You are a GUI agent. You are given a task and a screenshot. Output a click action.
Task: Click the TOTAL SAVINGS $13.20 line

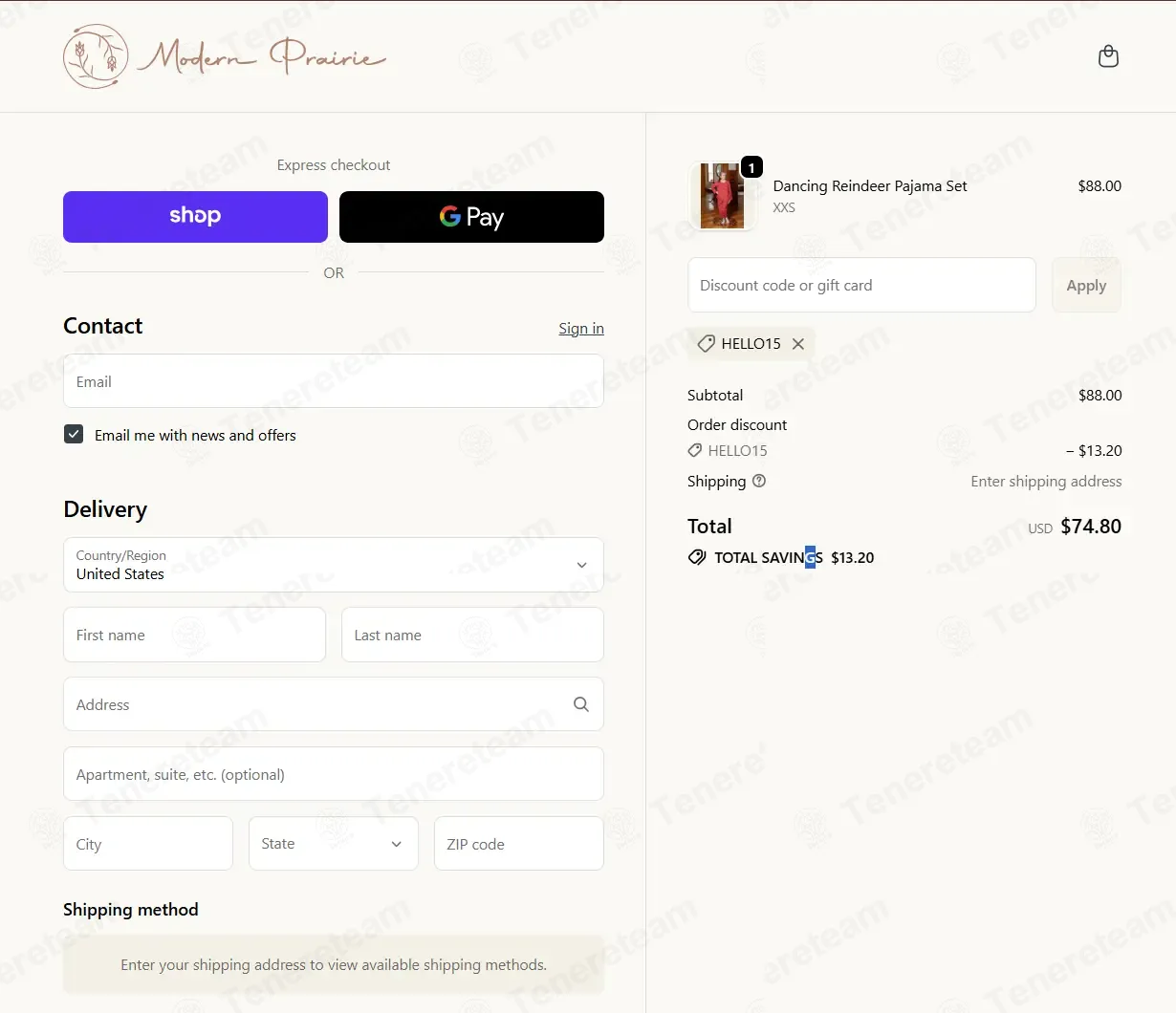781,557
